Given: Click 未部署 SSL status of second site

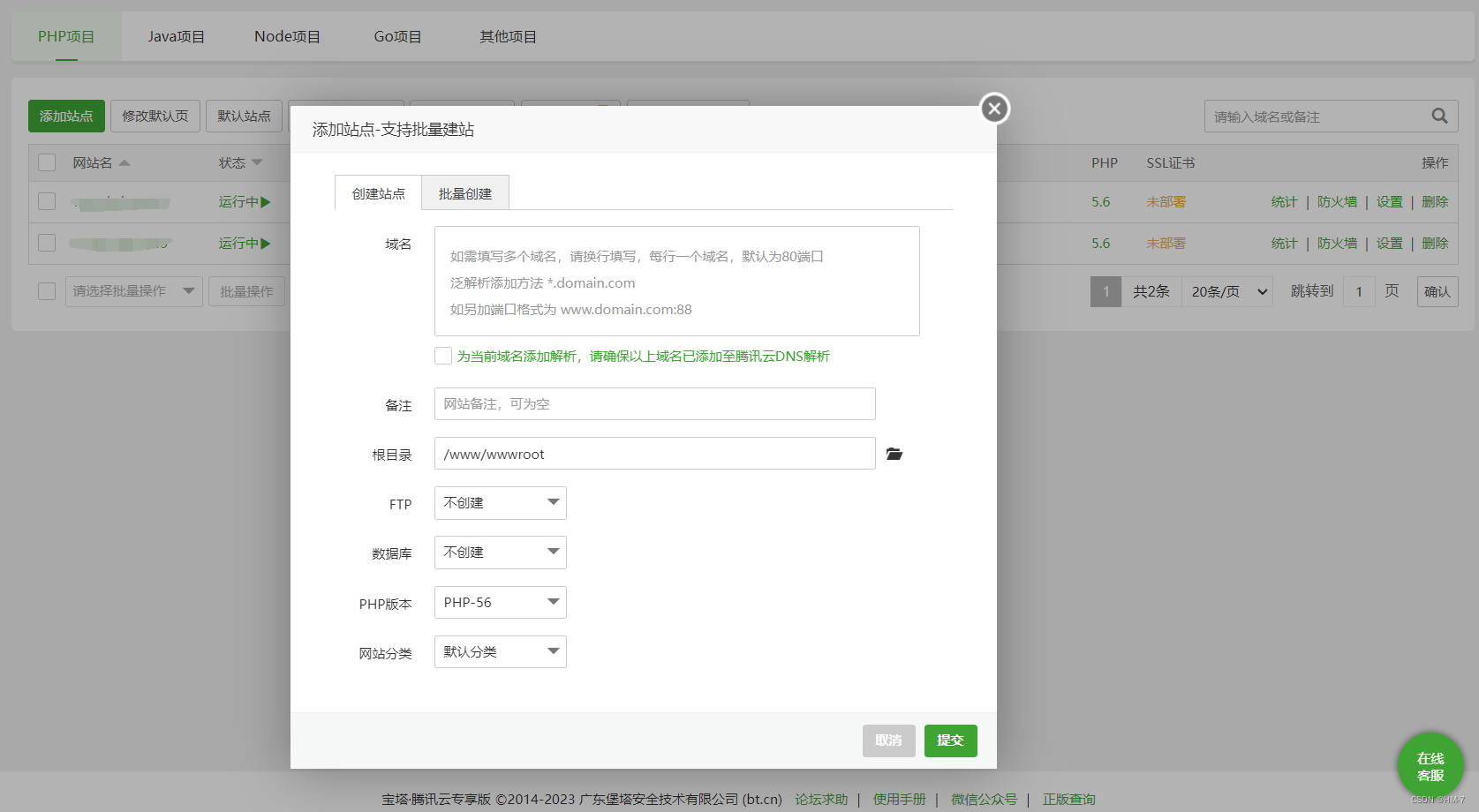Looking at the screenshot, I should click(1166, 243).
